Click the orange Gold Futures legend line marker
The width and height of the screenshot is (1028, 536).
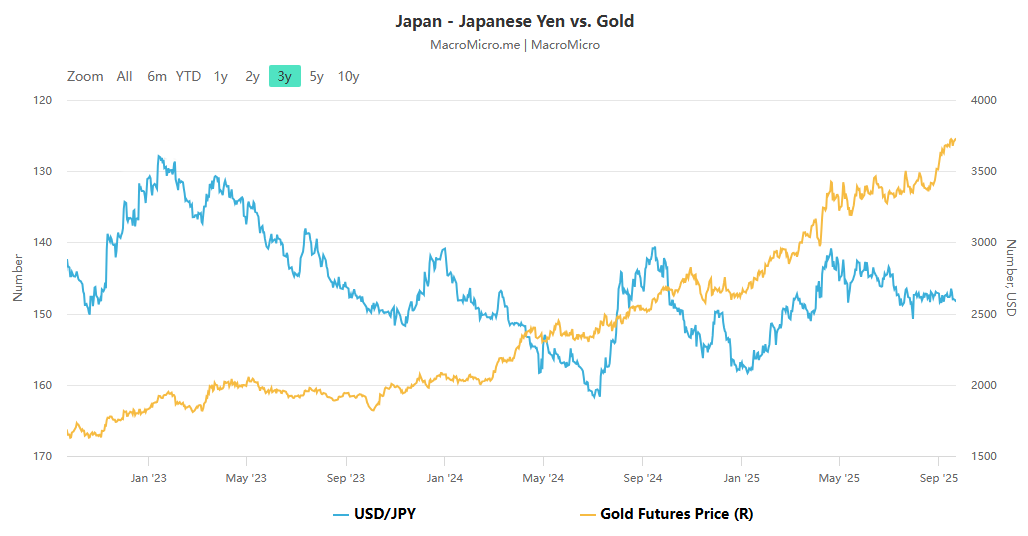click(x=587, y=514)
